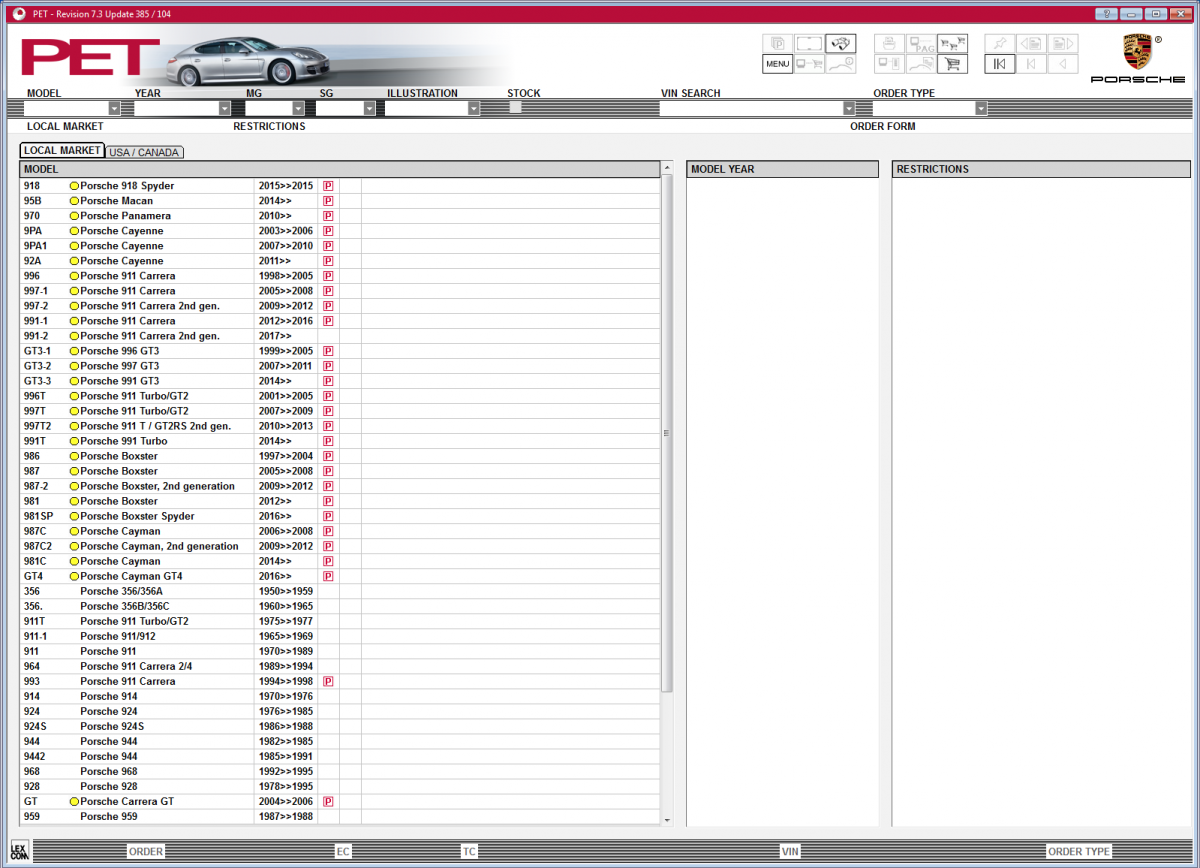Viewport: 1200px width, 868px height.
Task: Select the Porsche 914 row
Action: [340, 697]
